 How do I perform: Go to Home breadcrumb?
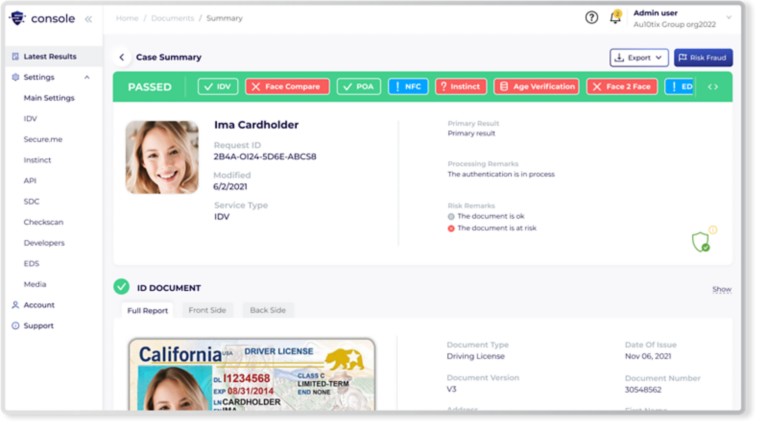[x=127, y=18]
